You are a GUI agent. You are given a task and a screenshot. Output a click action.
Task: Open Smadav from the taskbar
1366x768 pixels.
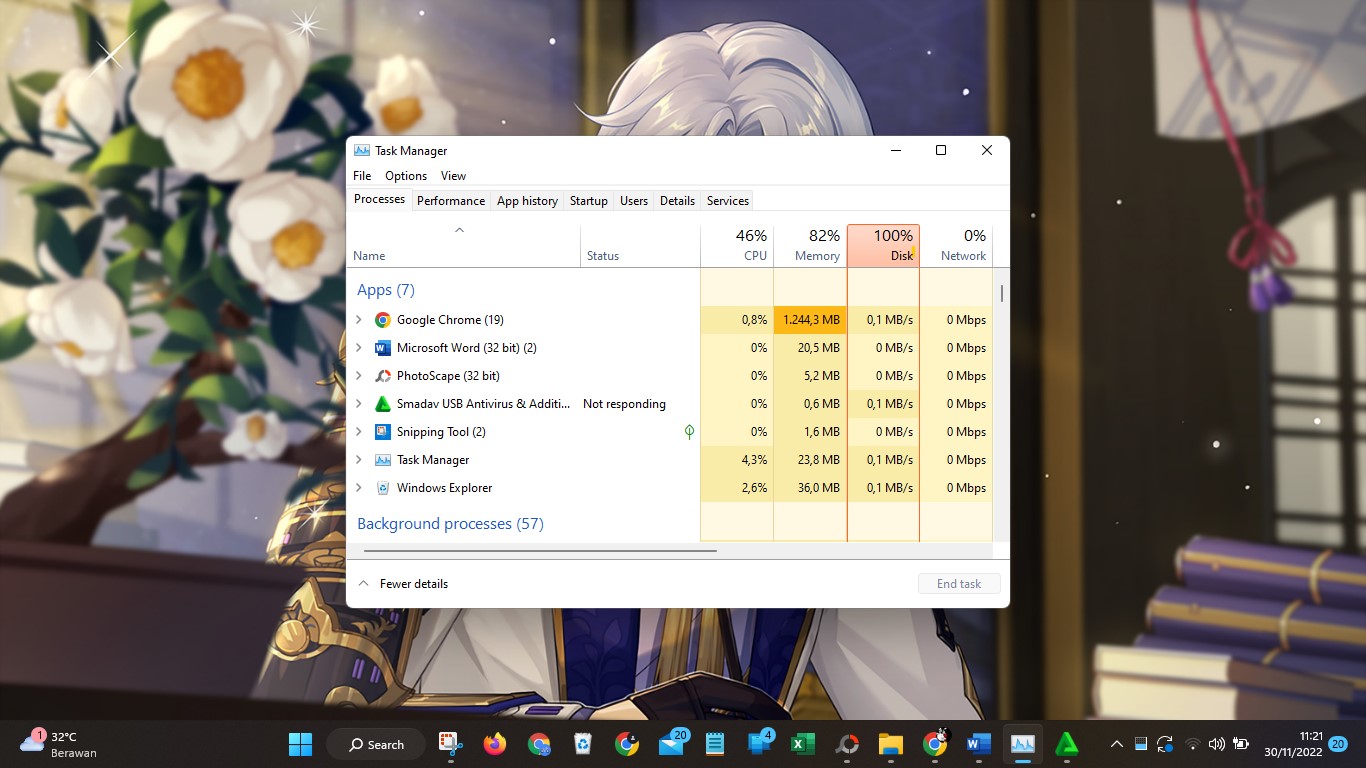1067,744
